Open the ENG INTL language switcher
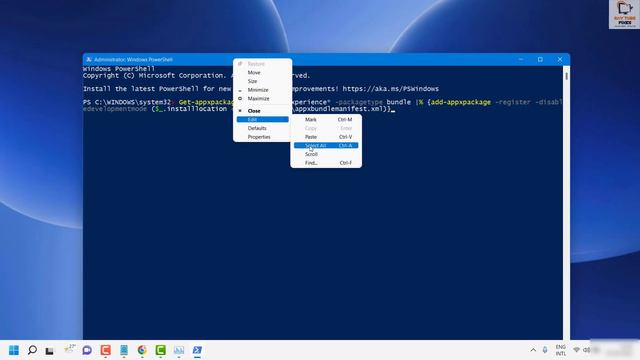640x360 pixels. pos(561,350)
